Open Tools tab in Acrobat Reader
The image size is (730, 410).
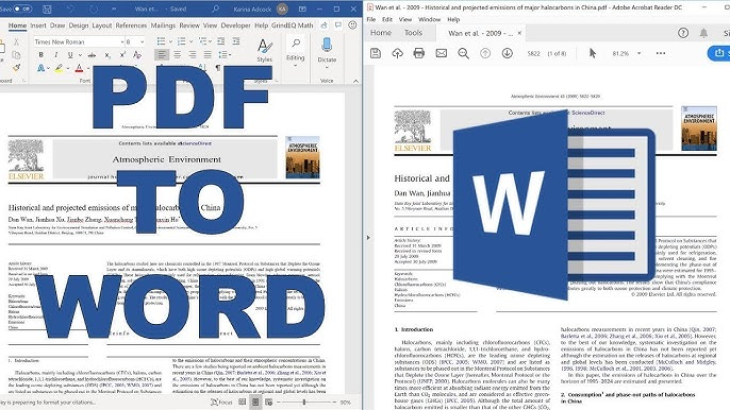coord(413,33)
